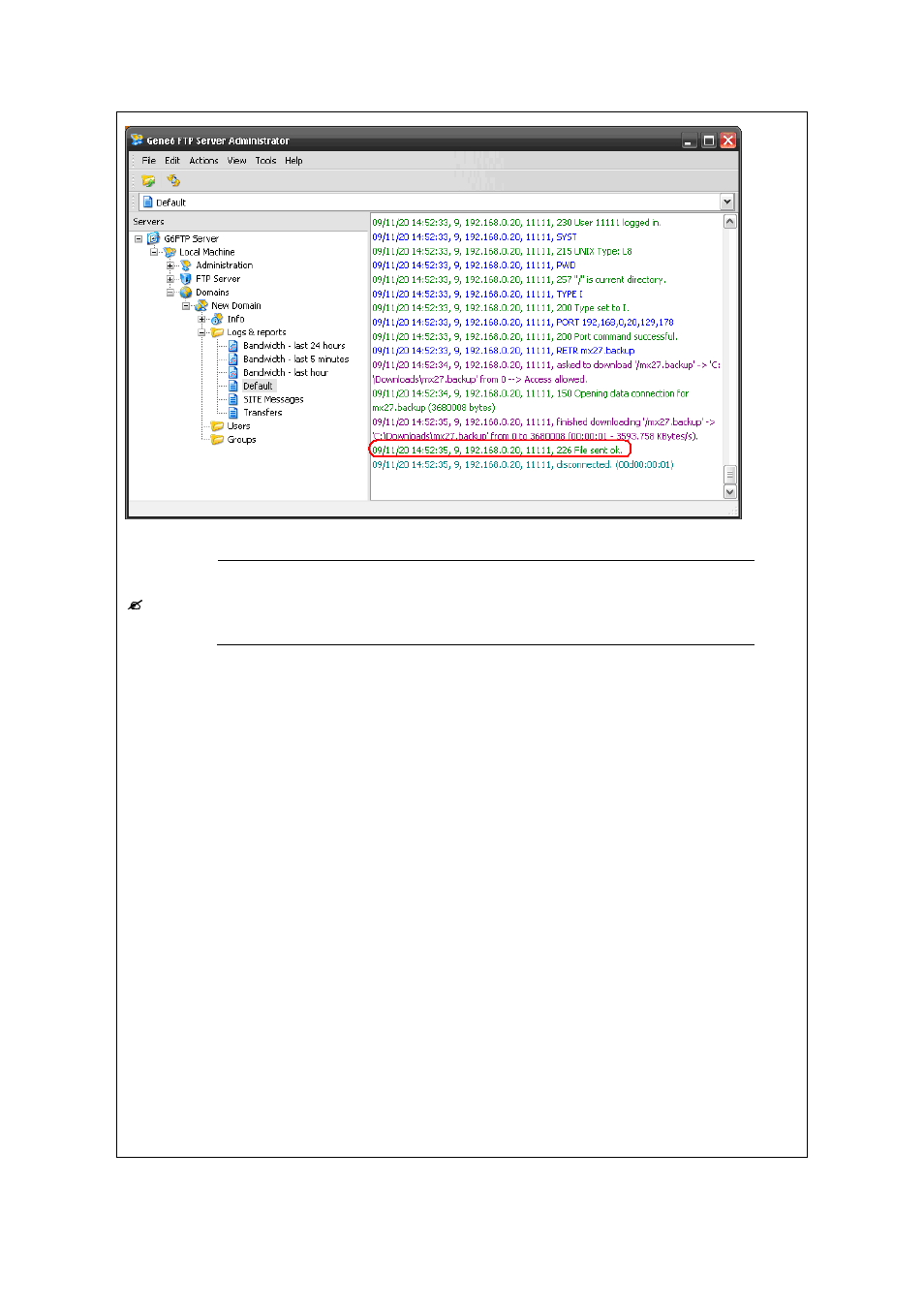Click the New Domain icon
924x1308 pixels.
coord(201,306)
